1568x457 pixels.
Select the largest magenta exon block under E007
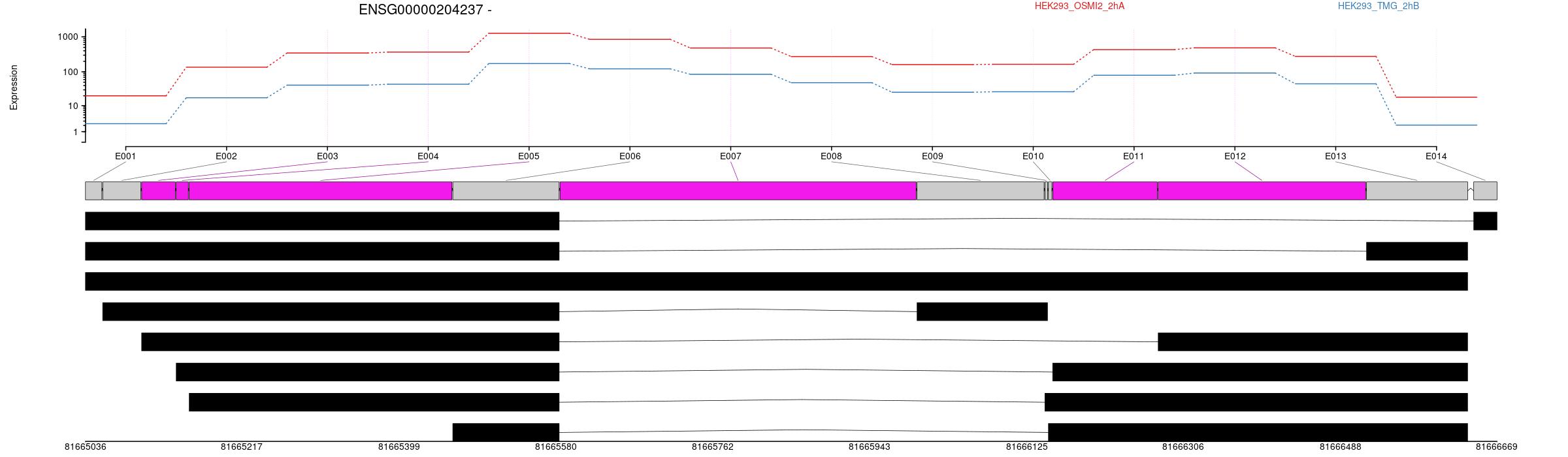738,191
